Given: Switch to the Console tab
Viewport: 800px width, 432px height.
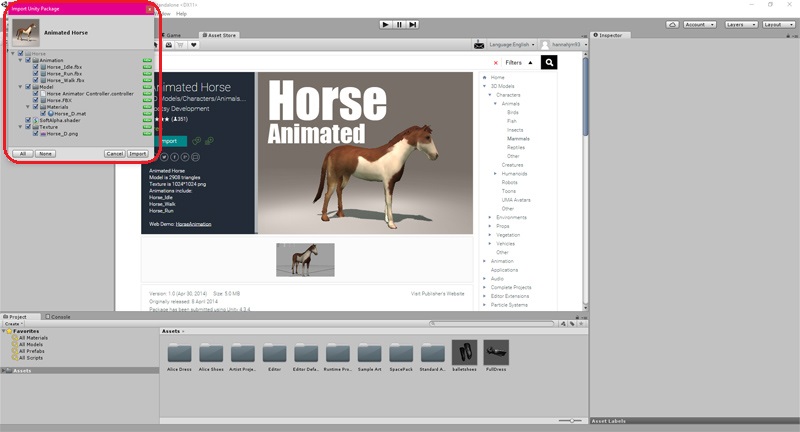Looking at the screenshot, I should (58, 317).
